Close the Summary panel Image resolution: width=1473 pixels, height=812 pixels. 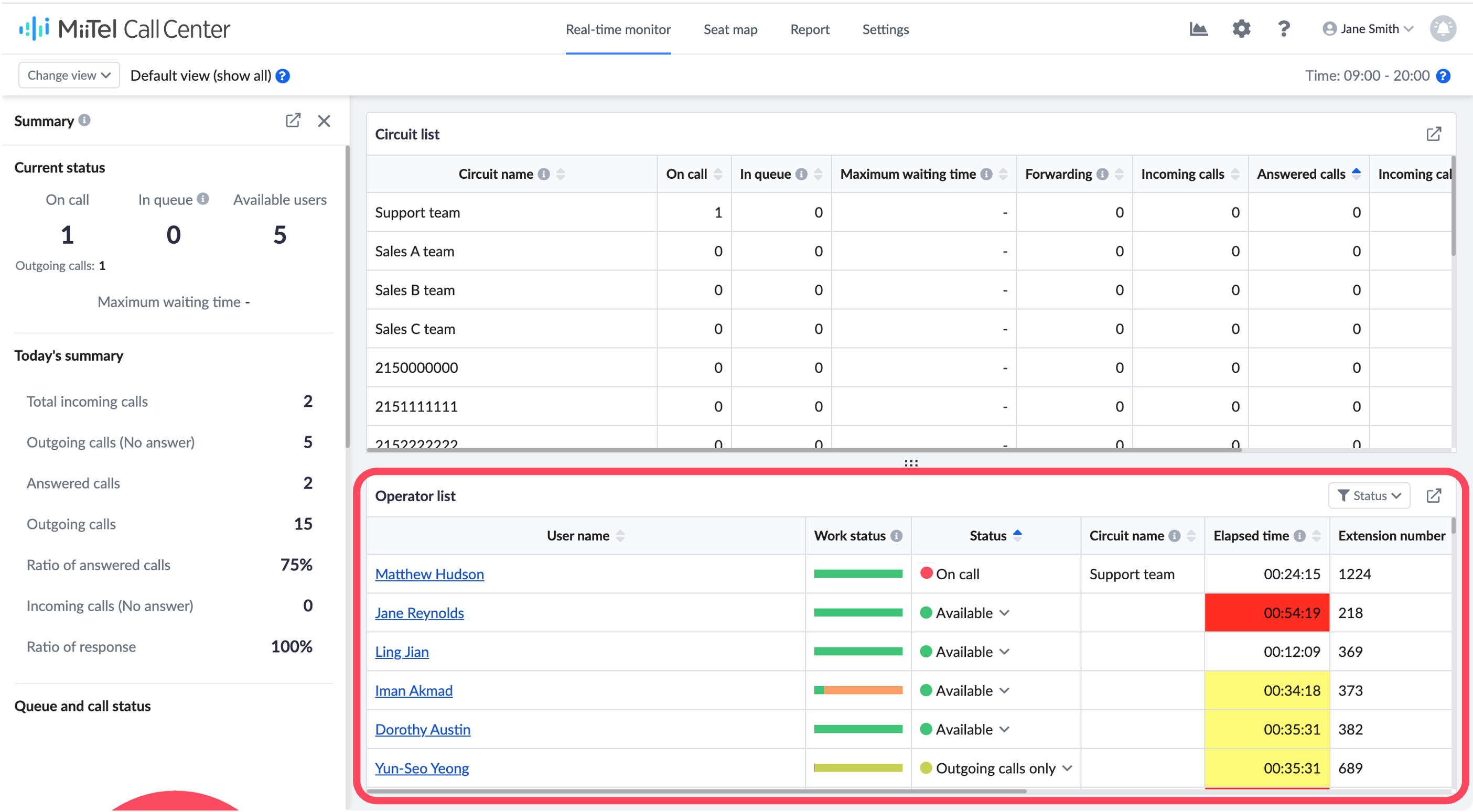point(324,121)
